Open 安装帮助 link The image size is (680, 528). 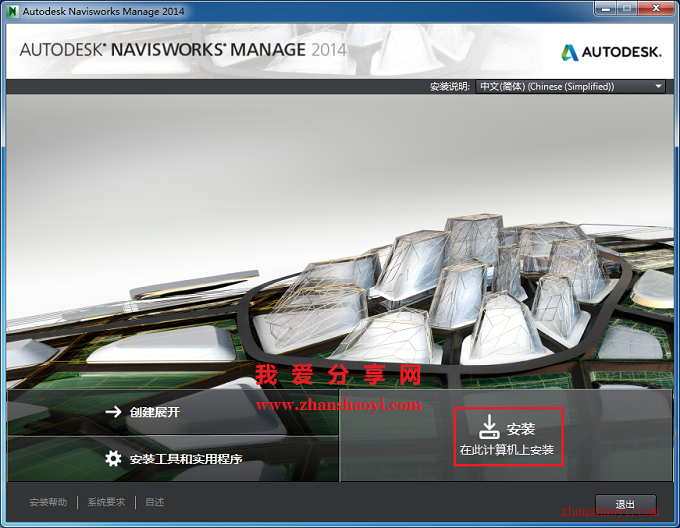pos(48,502)
